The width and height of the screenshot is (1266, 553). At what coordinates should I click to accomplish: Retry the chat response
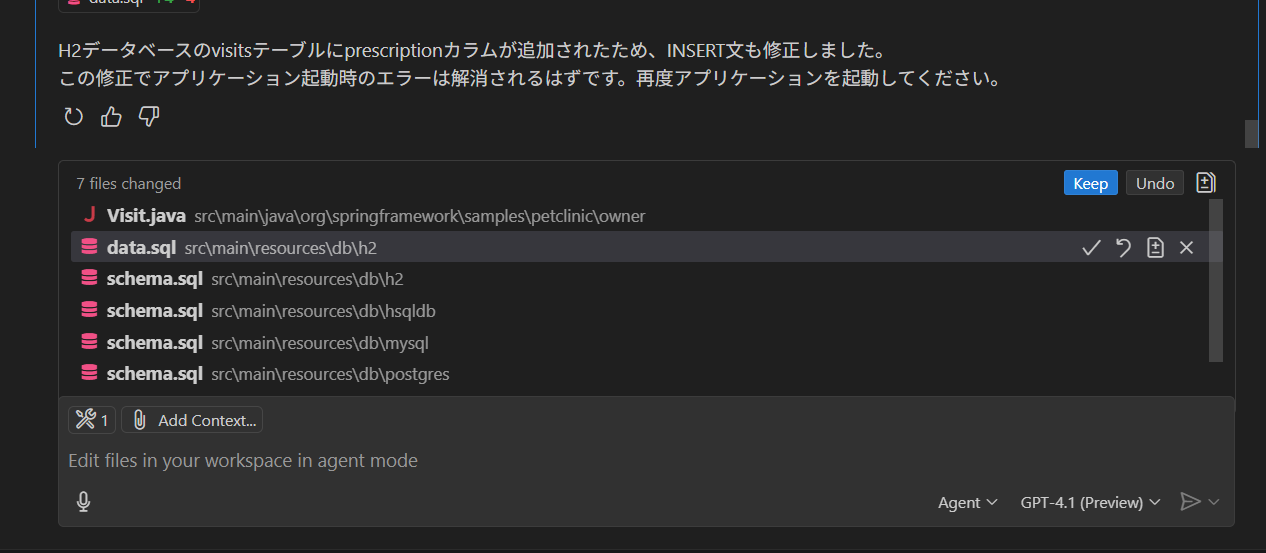[73, 118]
